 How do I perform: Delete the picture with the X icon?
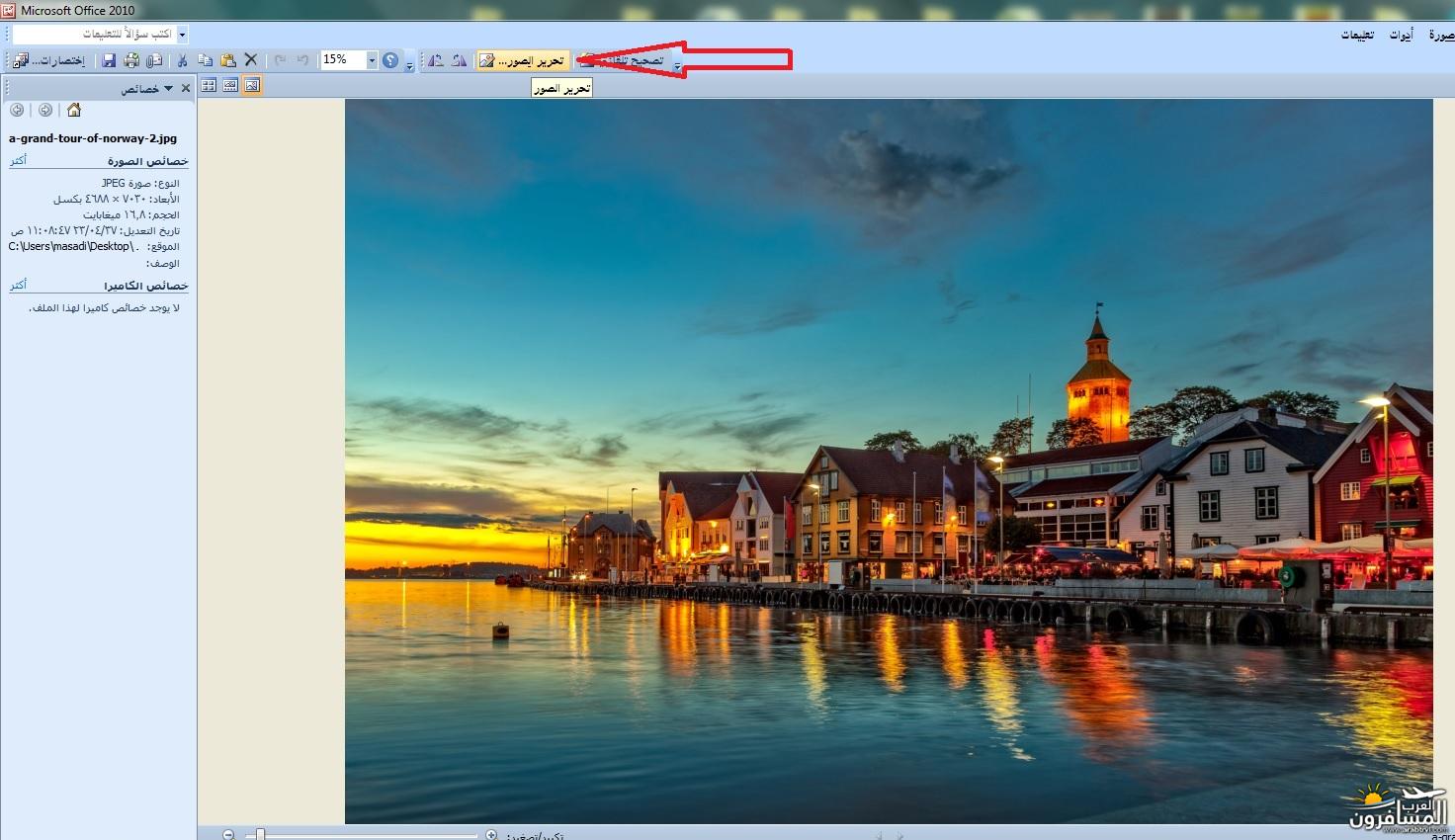[x=251, y=60]
